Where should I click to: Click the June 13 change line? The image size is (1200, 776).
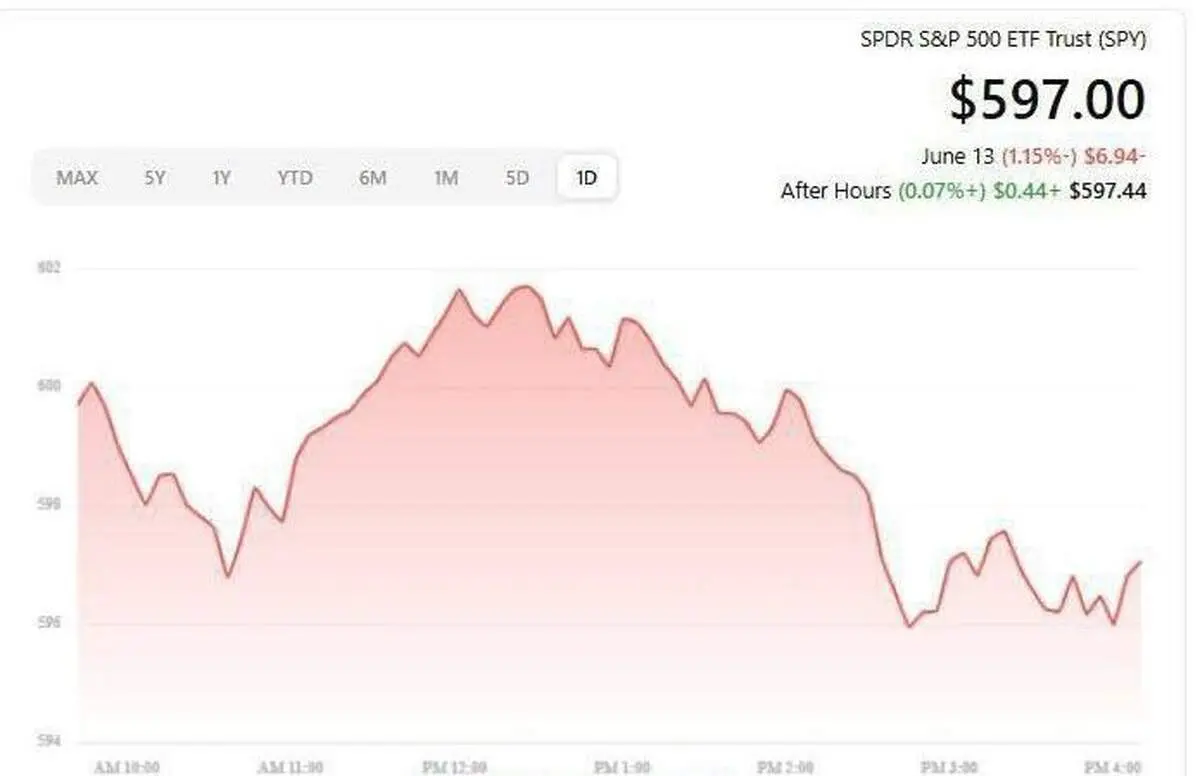click(x=1033, y=156)
